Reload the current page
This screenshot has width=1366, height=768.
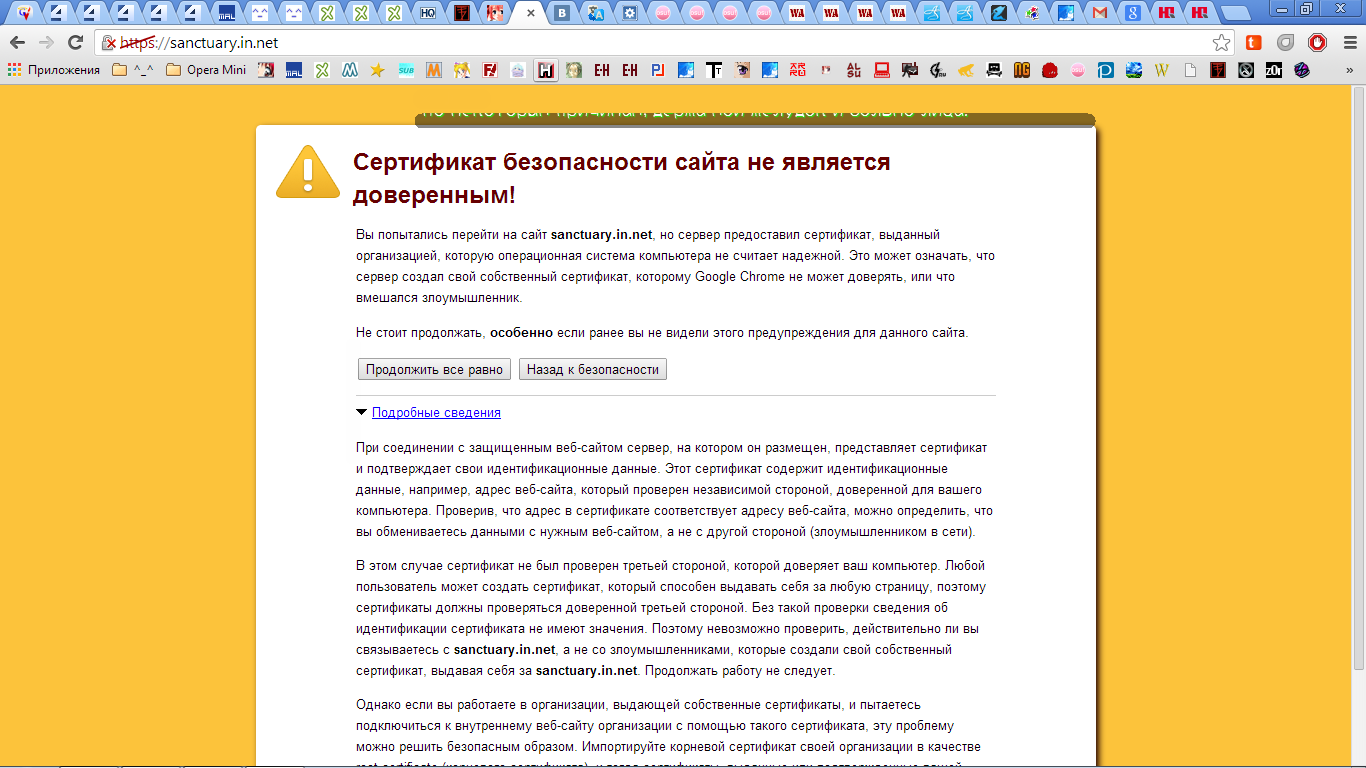pos(75,42)
